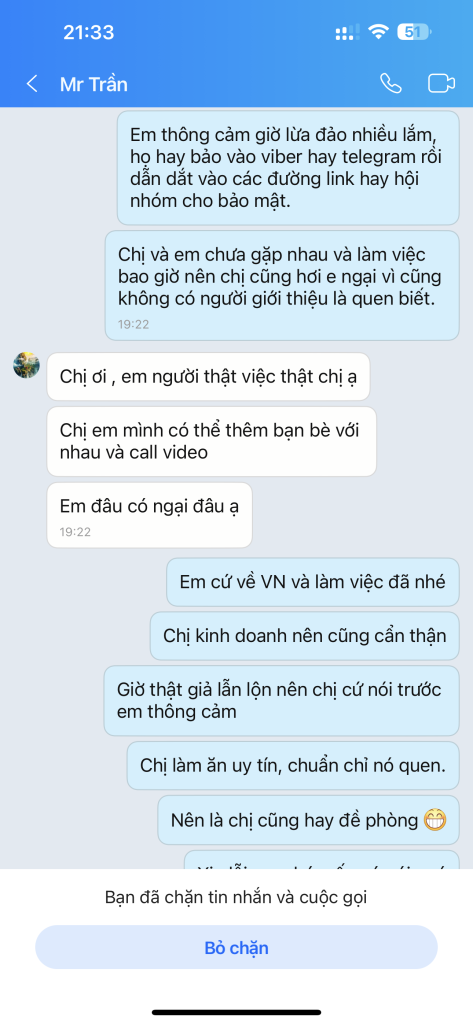Tap the 'Bạn đã chặn tin nhắn' notice
473x1024 pixels.
coord(236,897)
